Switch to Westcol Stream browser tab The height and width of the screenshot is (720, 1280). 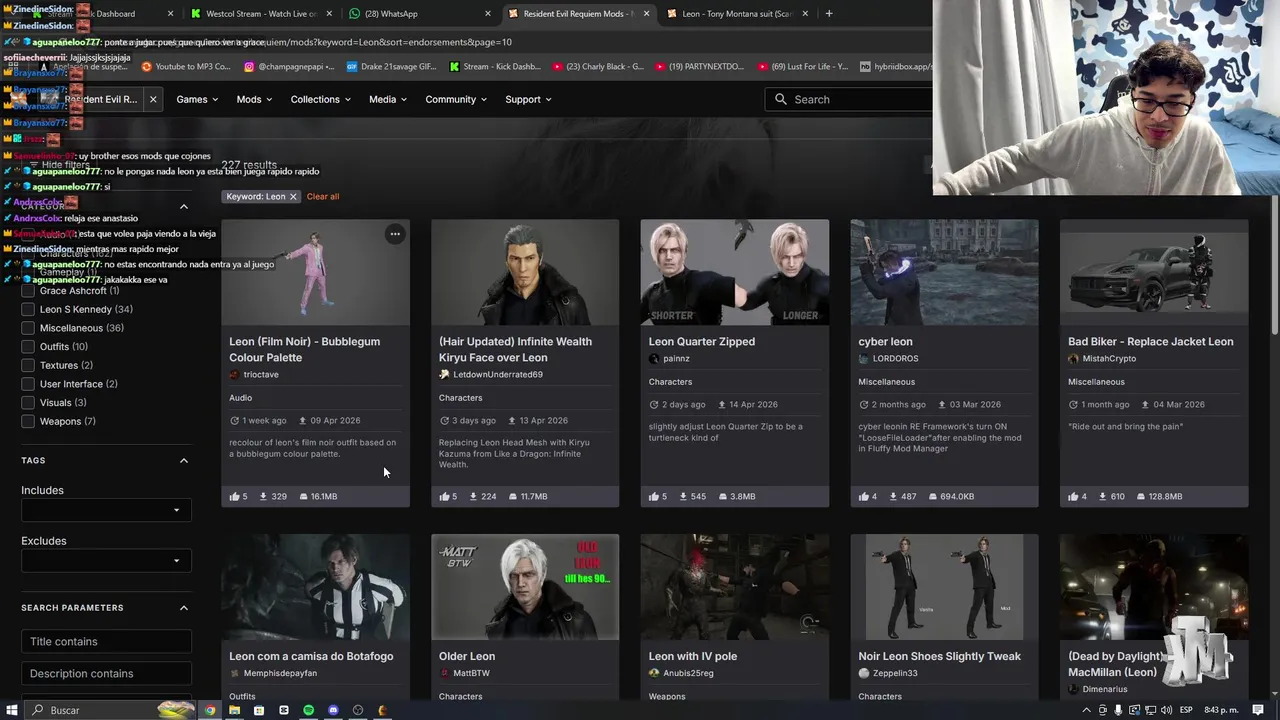click(x=262, y=14)
